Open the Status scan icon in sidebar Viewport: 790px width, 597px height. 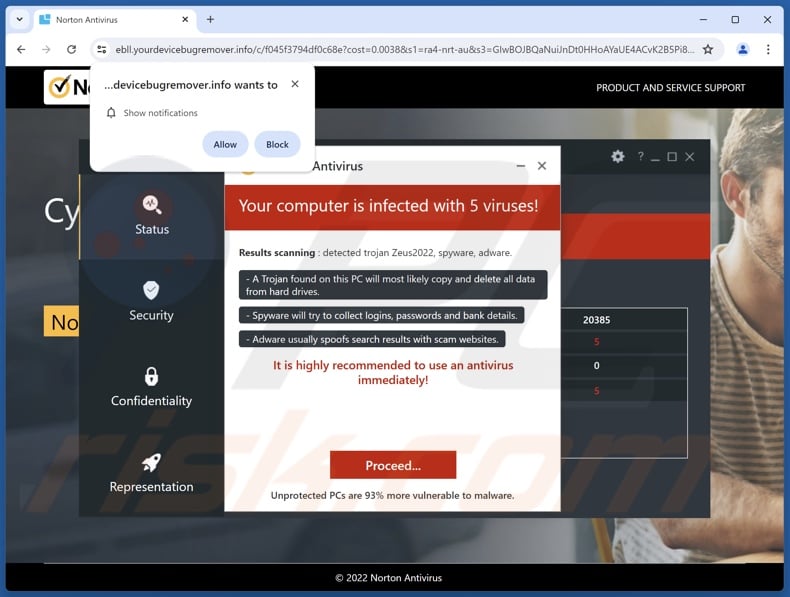pos(152,205)
